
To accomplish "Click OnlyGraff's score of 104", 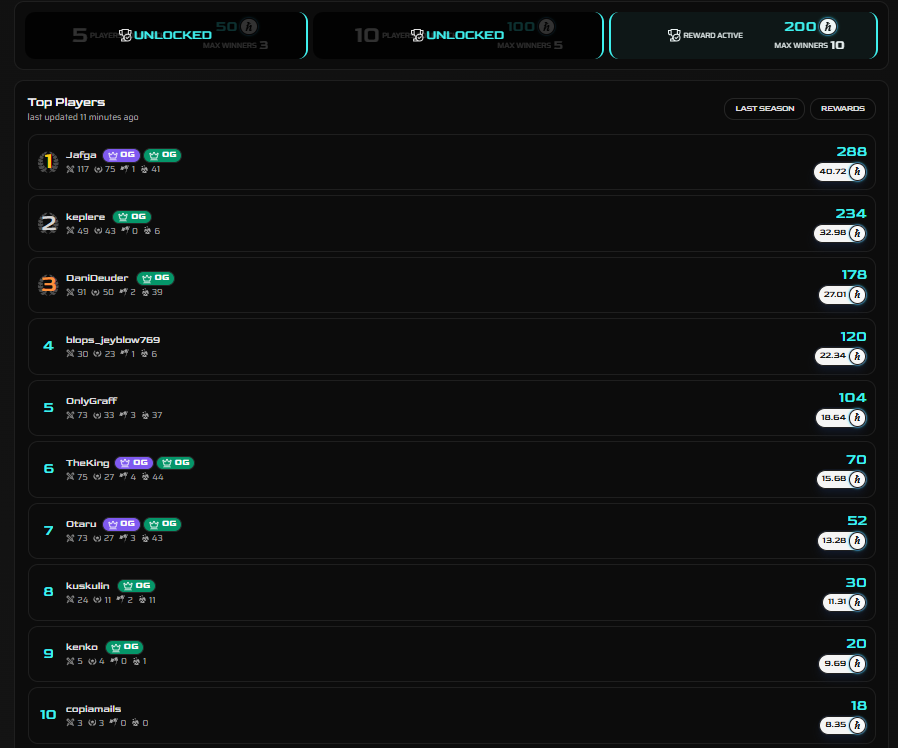I will coord(852,398).
